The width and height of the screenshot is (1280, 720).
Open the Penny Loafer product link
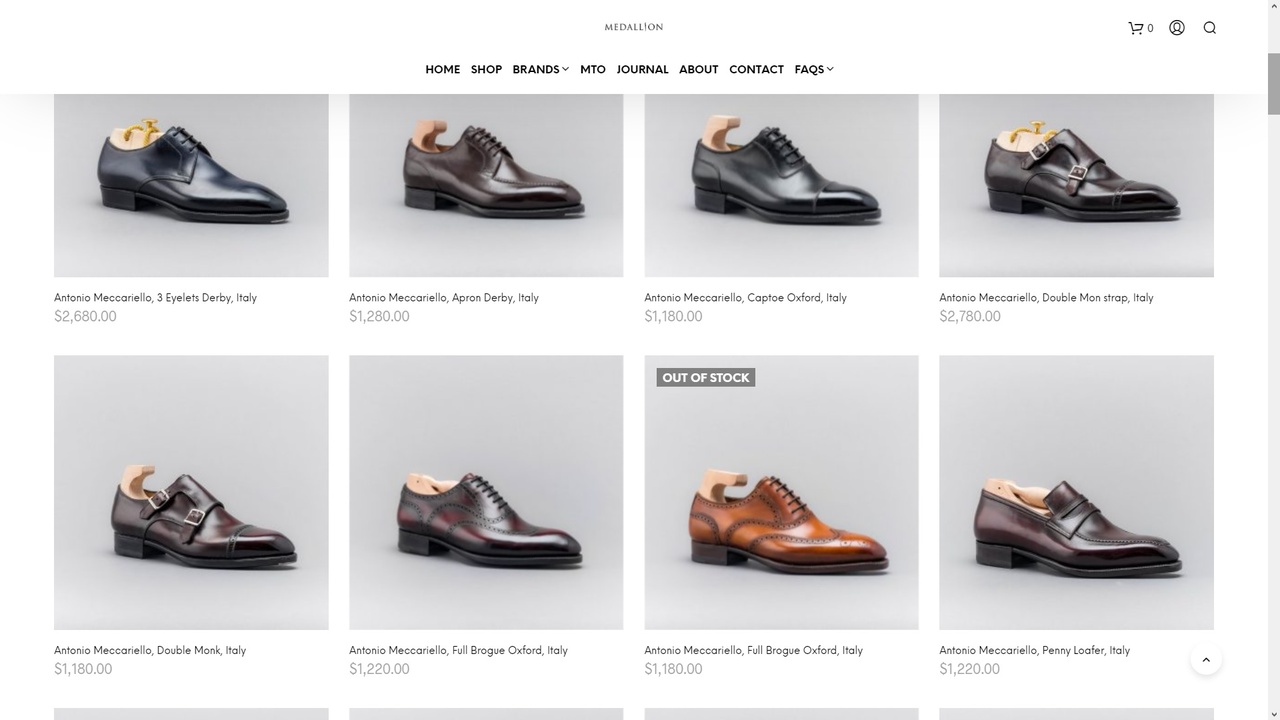tap(1034, 651)
